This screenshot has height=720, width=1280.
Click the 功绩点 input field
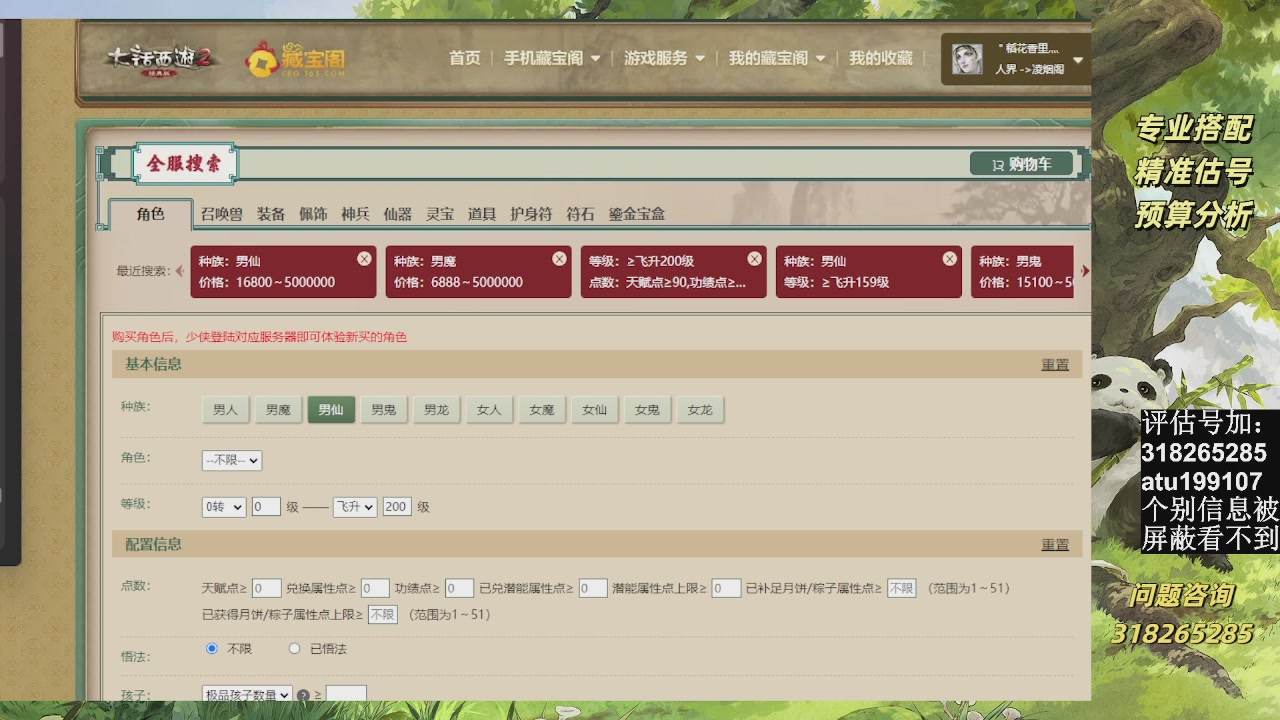click(458, 588)
